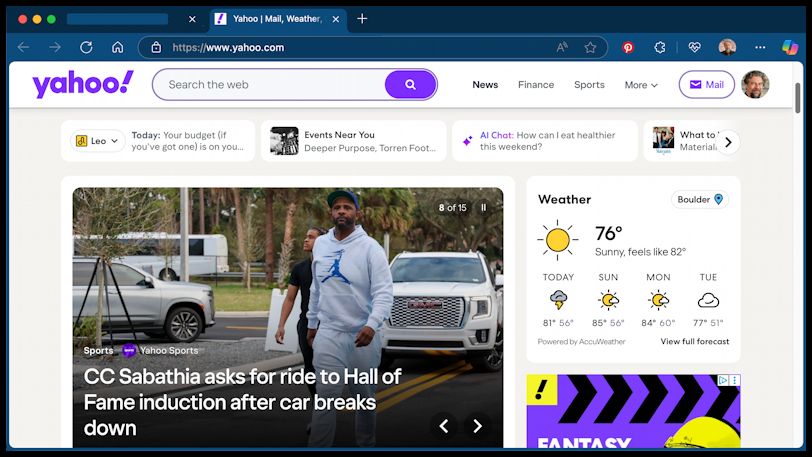Open Browser essentials heart icon
The height and width of the screenshot is (457, 812).
point(694,48)
